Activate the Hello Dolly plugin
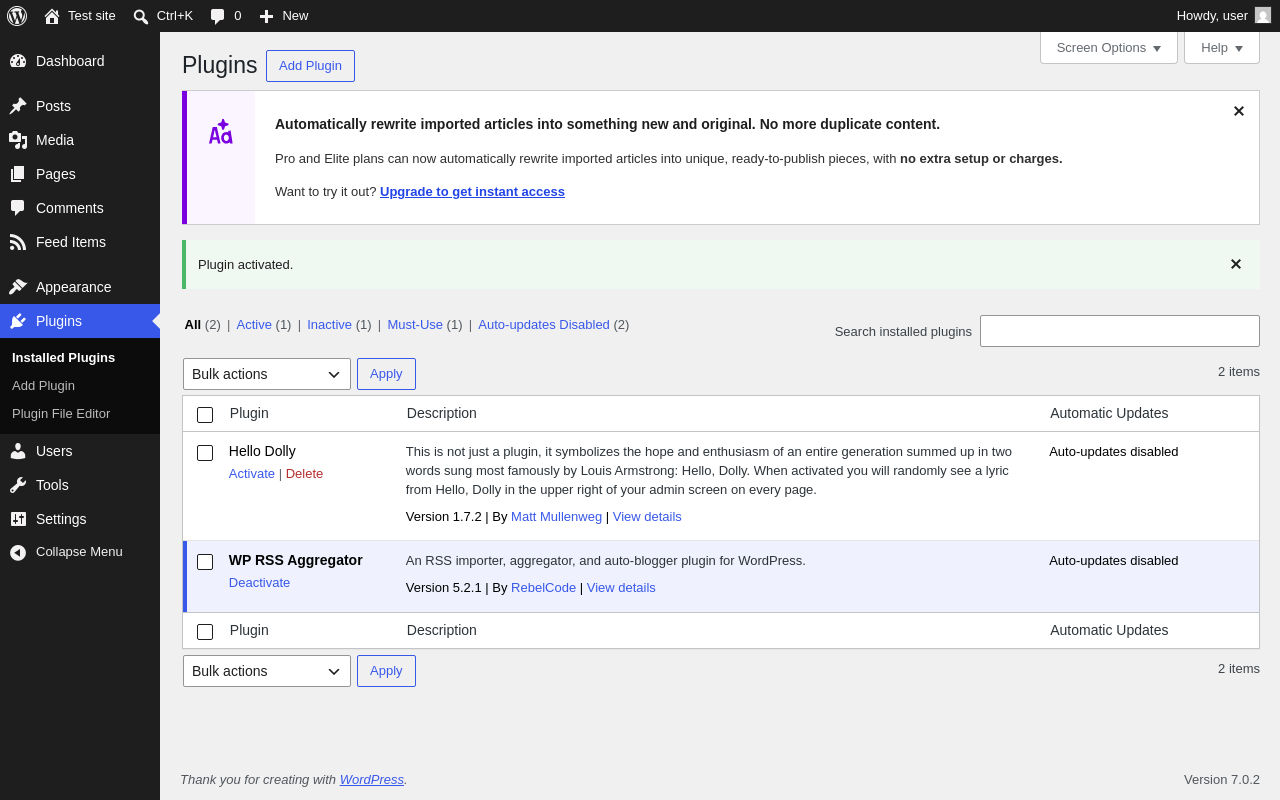This screenshot has height=800, width=1280. (252, 473)
